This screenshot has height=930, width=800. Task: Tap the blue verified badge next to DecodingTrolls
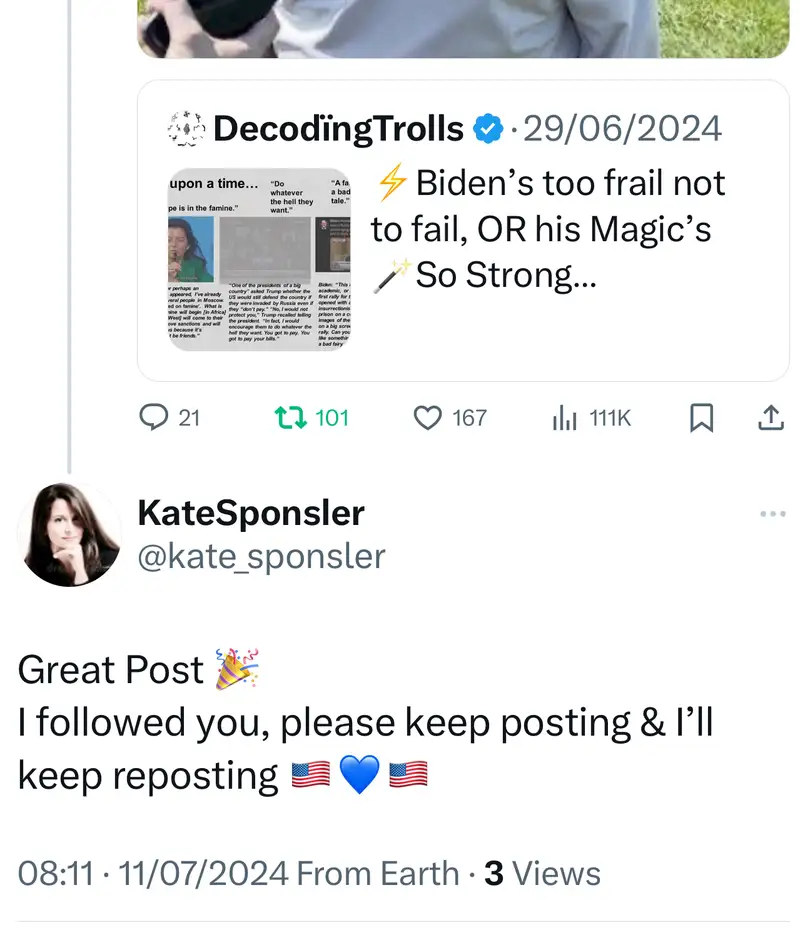point(487,129)
